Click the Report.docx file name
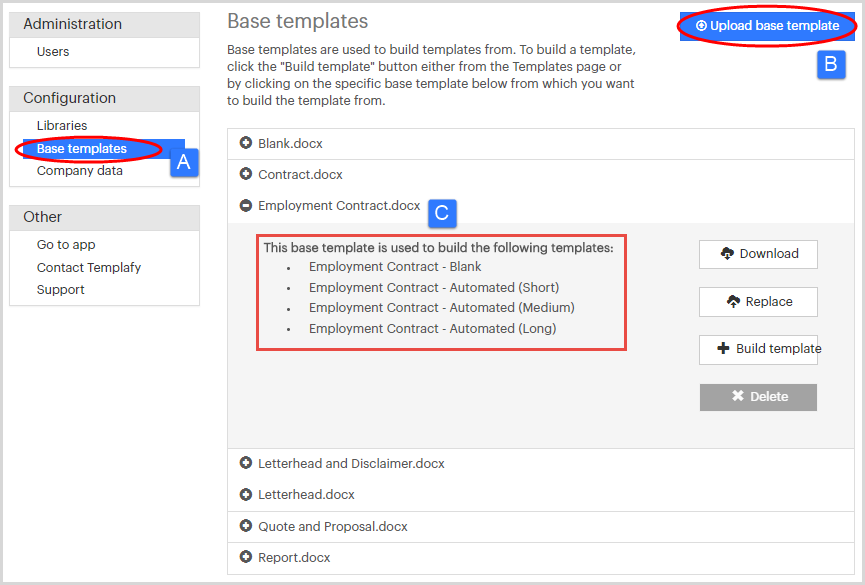865x585 pixels. pyautogui.click(x=294, y=557)
